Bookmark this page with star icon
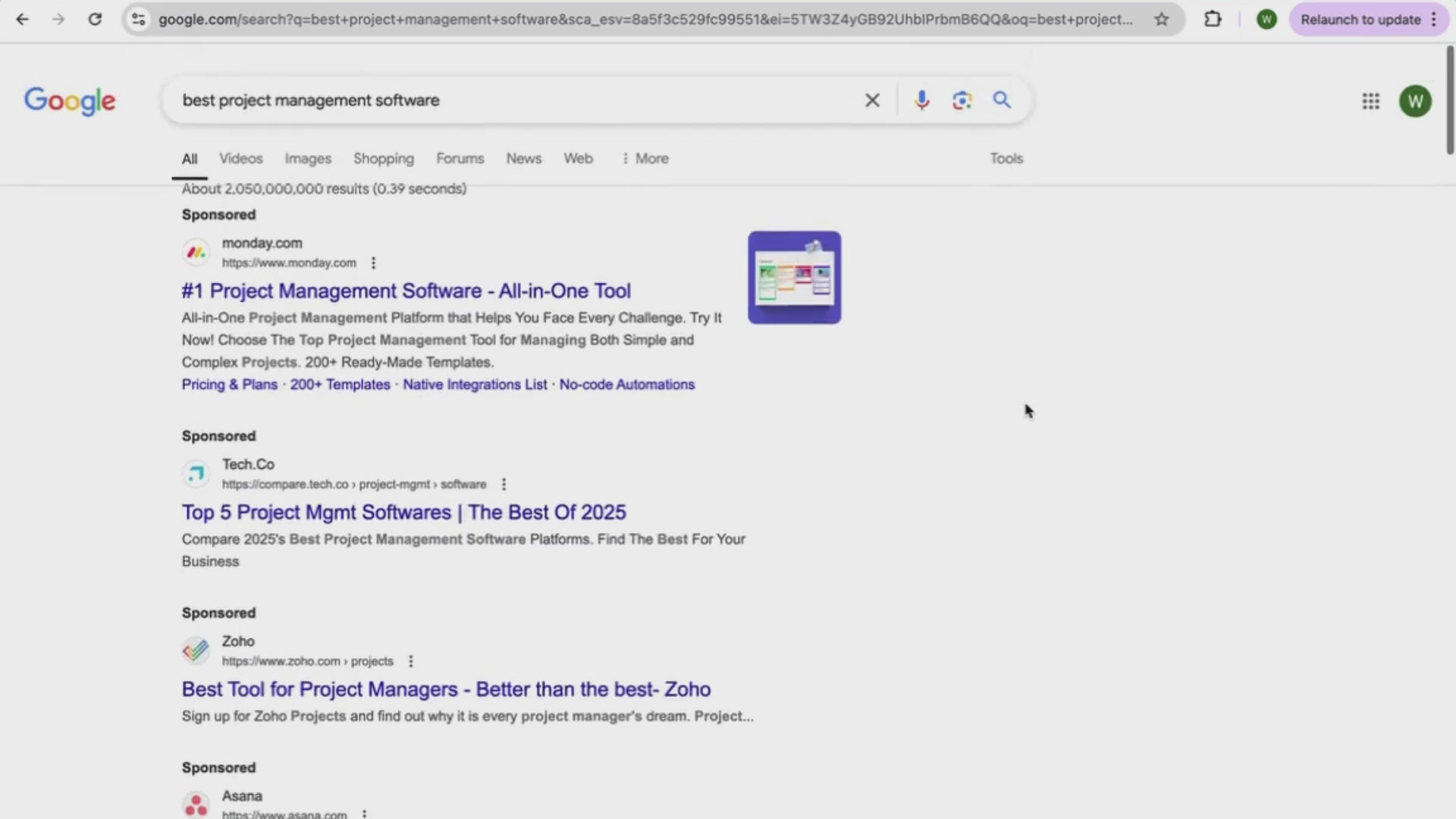Viewport: 1456px width, 819px height. pos(1161,20)
